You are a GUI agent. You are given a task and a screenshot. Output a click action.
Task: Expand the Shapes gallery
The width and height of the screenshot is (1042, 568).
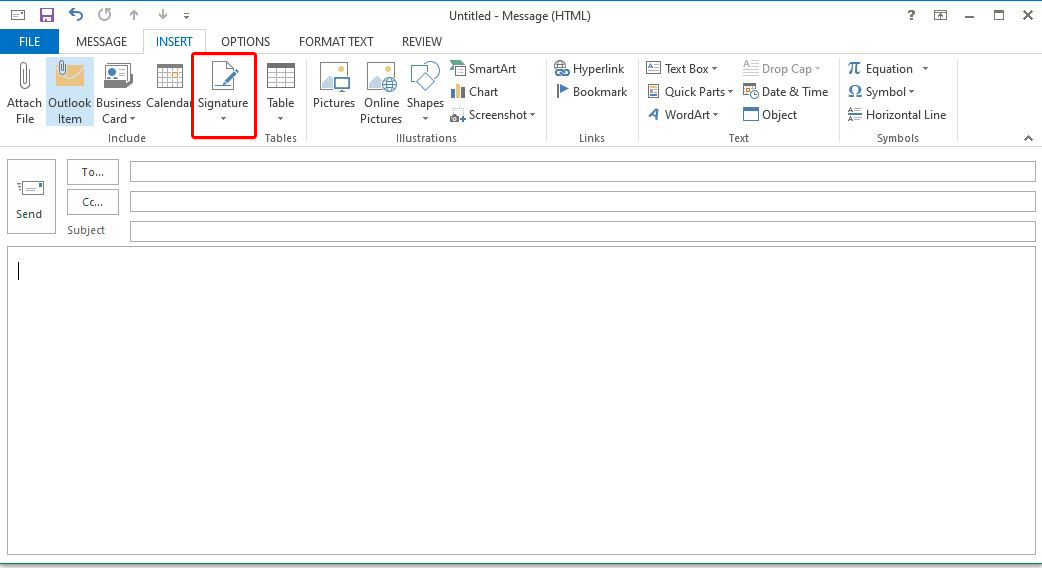tap(425, 92)
